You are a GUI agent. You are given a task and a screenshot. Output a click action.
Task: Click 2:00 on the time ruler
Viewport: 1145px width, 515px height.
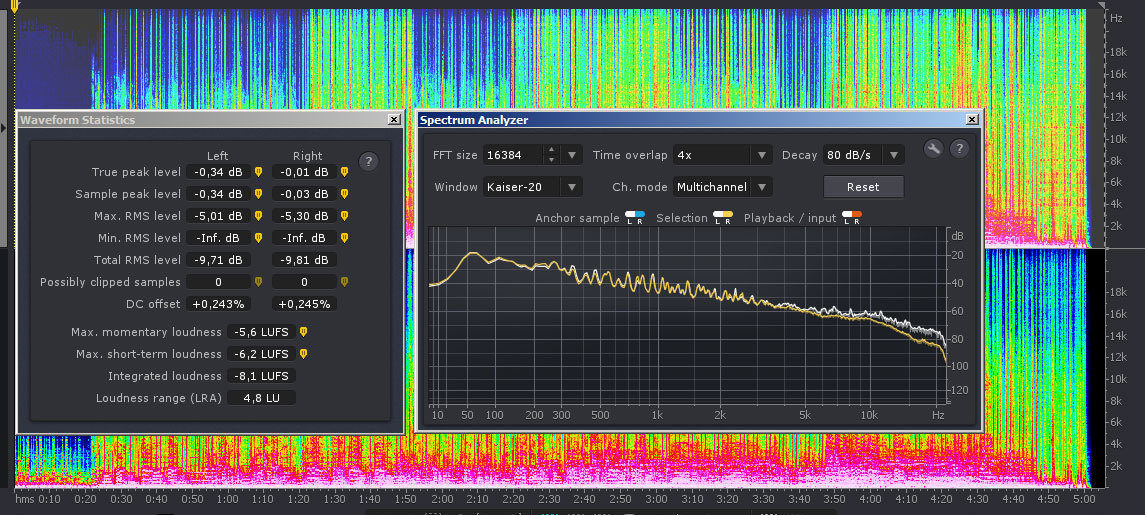(x=442, y=499)
